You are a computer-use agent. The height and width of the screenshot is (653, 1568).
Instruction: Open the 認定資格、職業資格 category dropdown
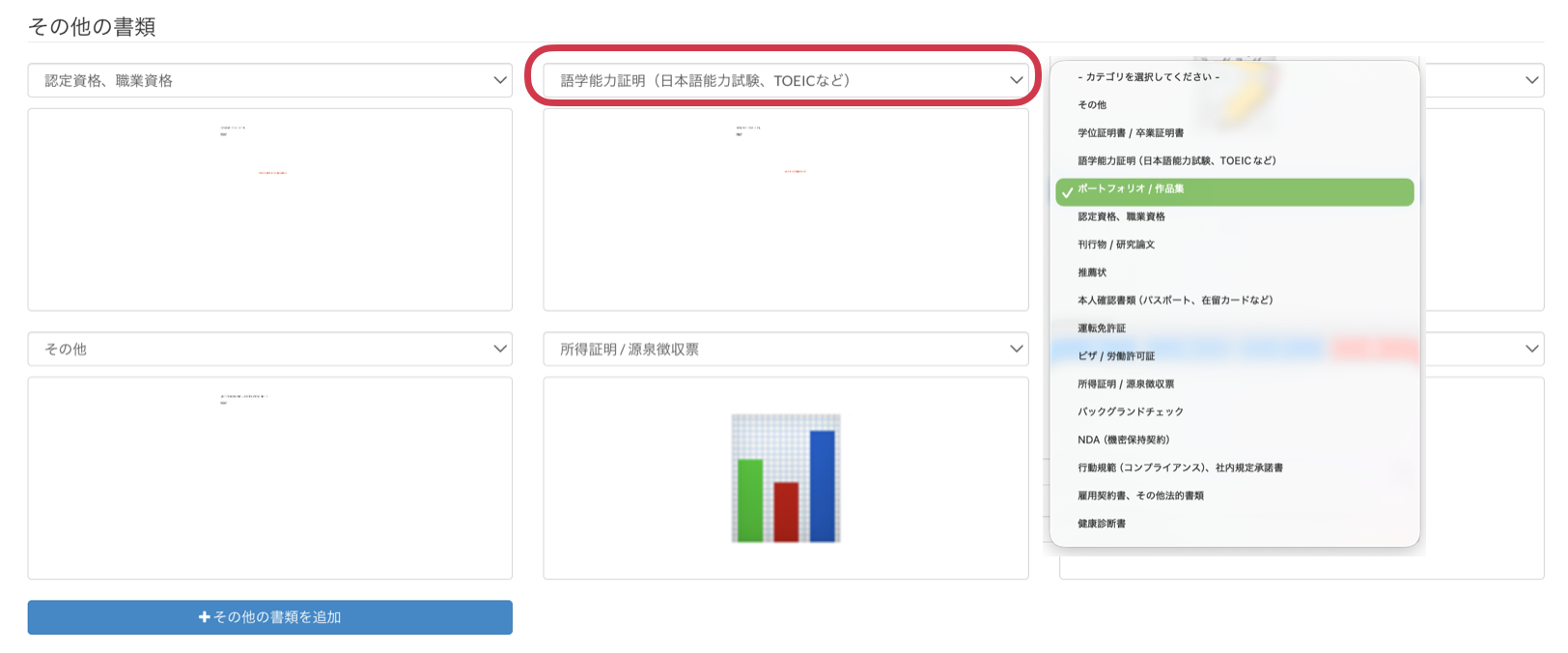[x=269, y=80]
